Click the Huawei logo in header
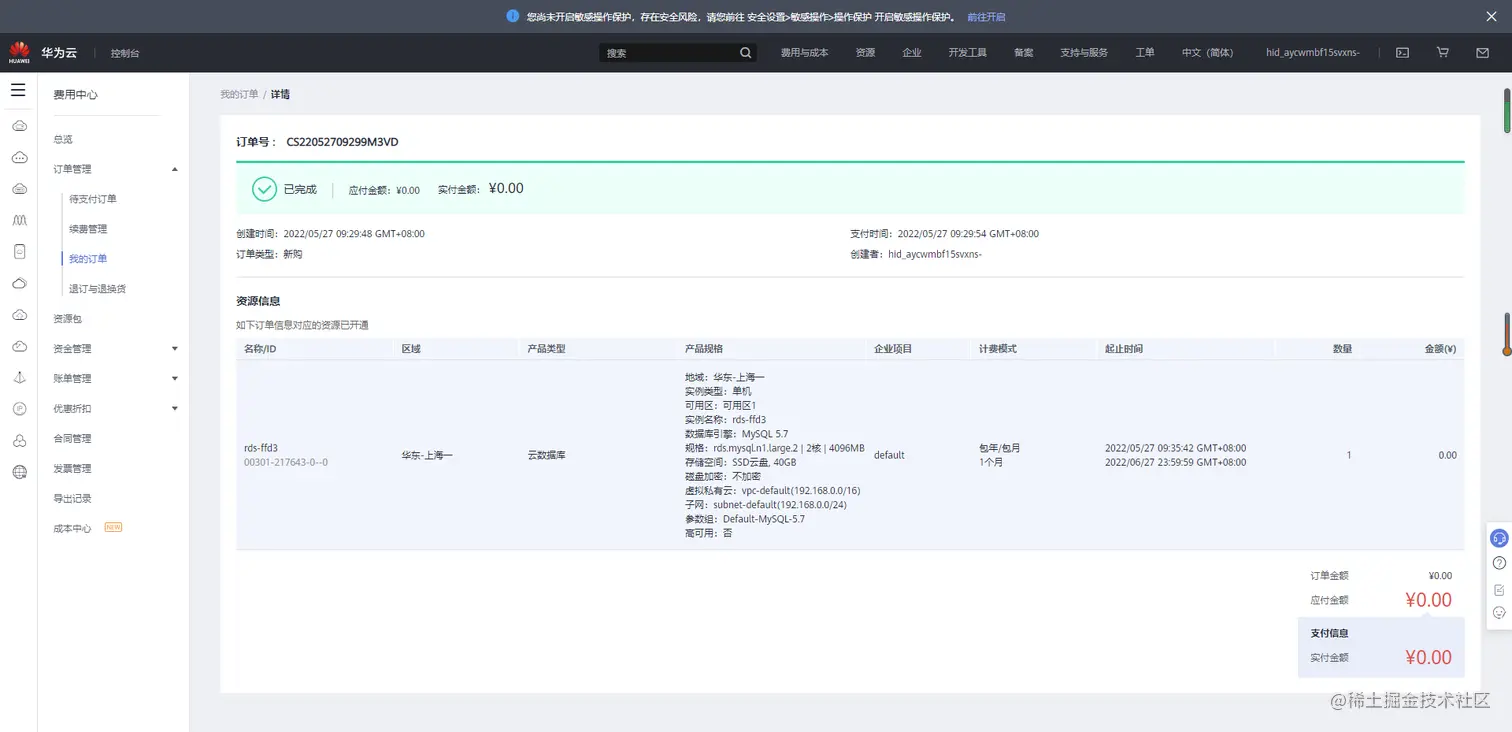 (x=18, y=51)
